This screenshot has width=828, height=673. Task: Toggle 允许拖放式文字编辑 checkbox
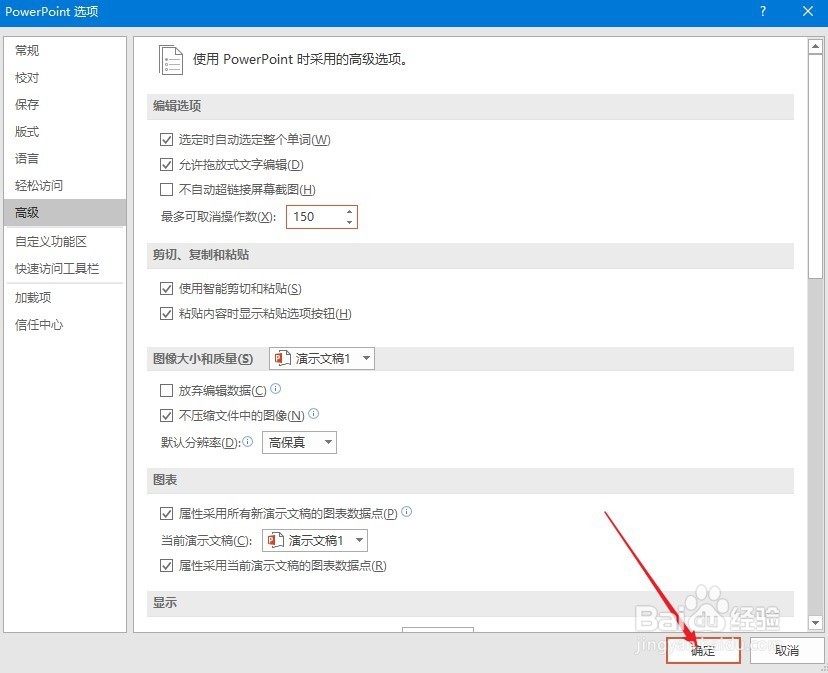click(x=166, y=164)
